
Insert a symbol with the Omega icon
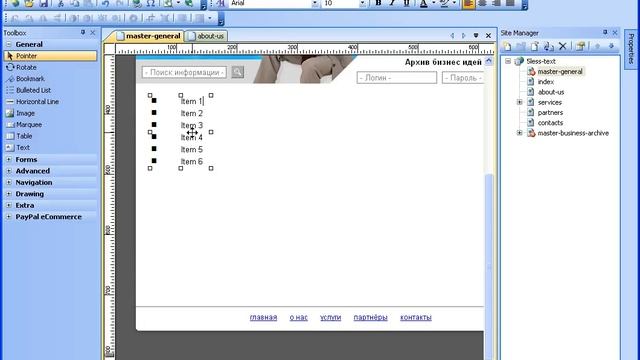click(151, 3)
